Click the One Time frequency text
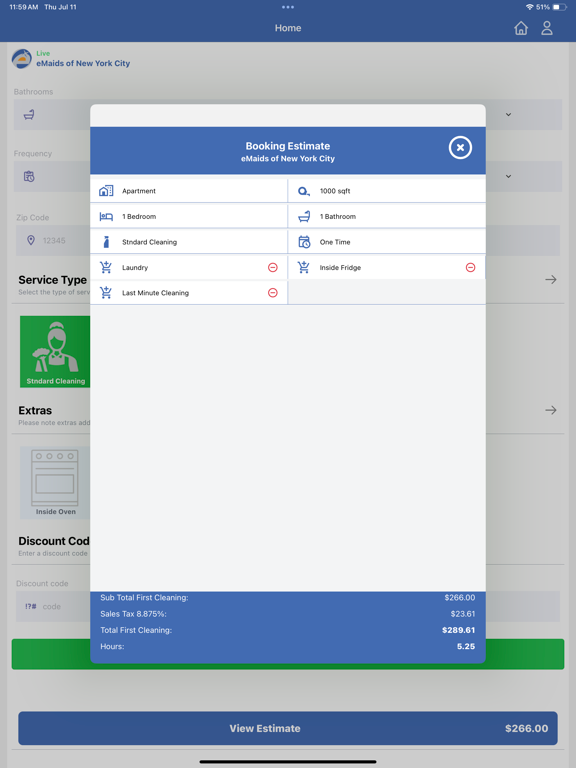576x768 pixels. click(335, 242)
